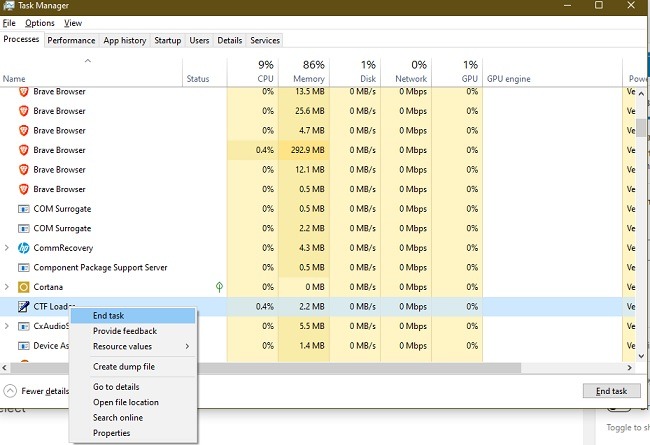650x445 pixels.
Task: Choose Provide feedback in the context menu
Action: pyautogui.click(x=133, y=331)
